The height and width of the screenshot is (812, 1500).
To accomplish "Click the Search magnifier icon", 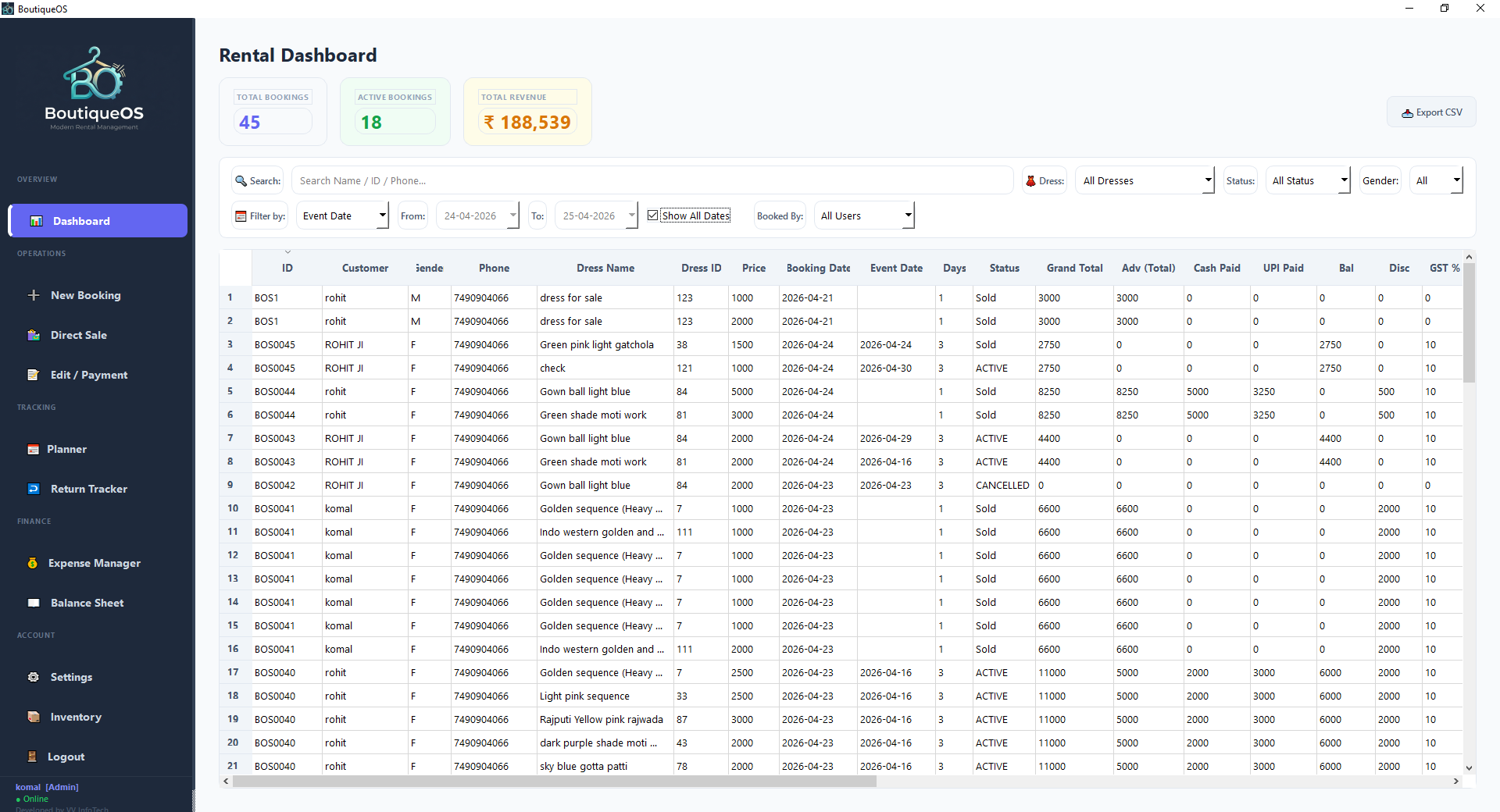I will [x=241, y=180].
